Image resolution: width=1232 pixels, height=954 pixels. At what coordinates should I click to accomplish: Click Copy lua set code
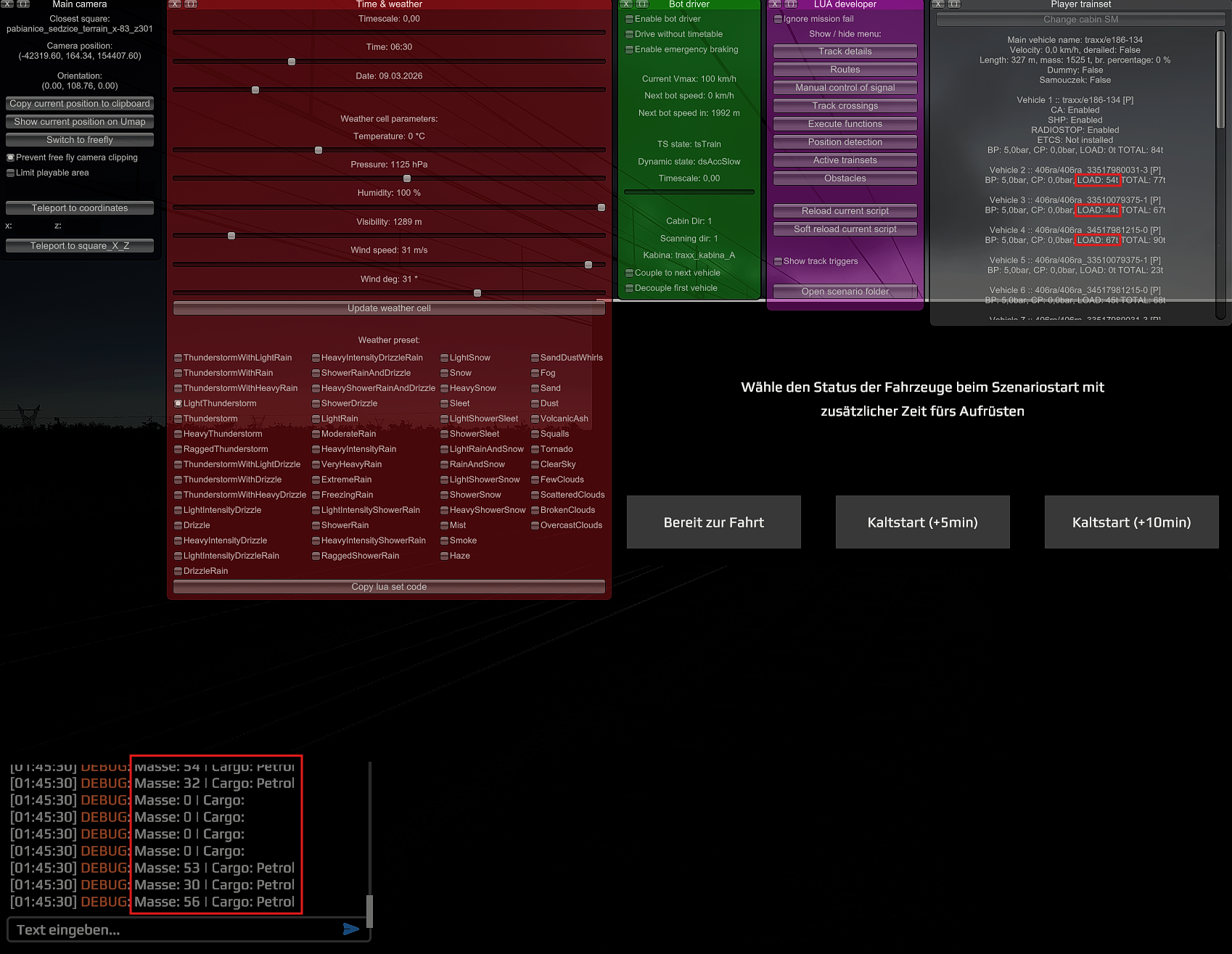point(389,587)
